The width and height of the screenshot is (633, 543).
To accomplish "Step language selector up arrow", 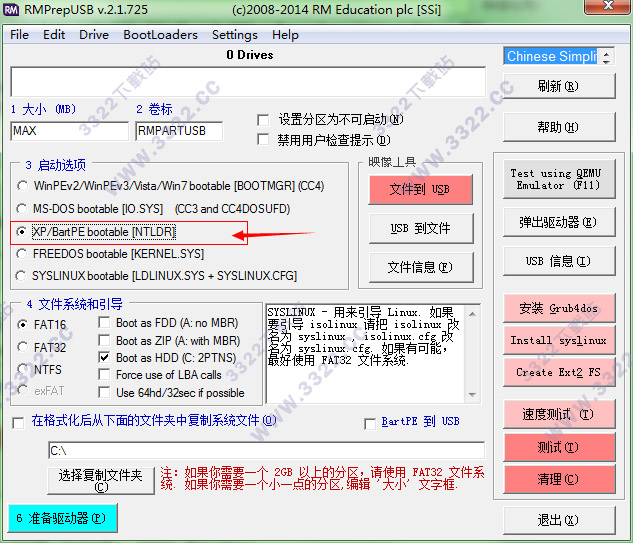I will (x=606, y=52).
